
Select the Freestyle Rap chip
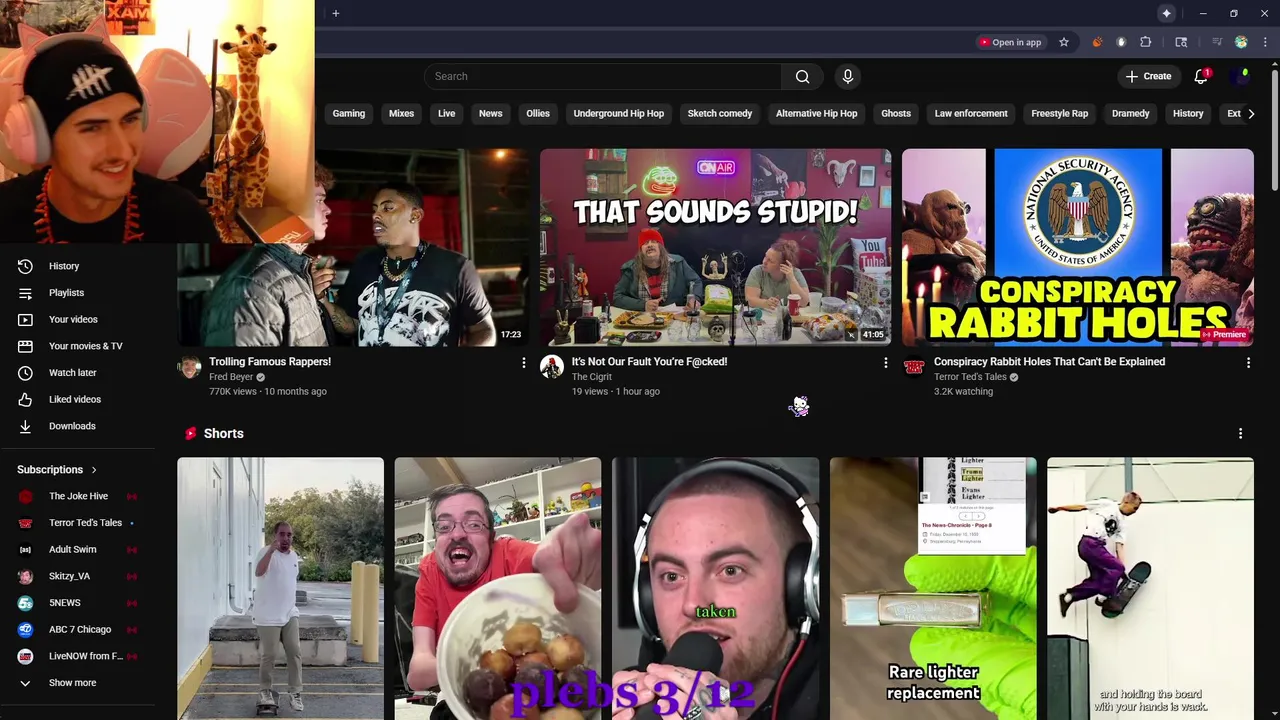1059,113
